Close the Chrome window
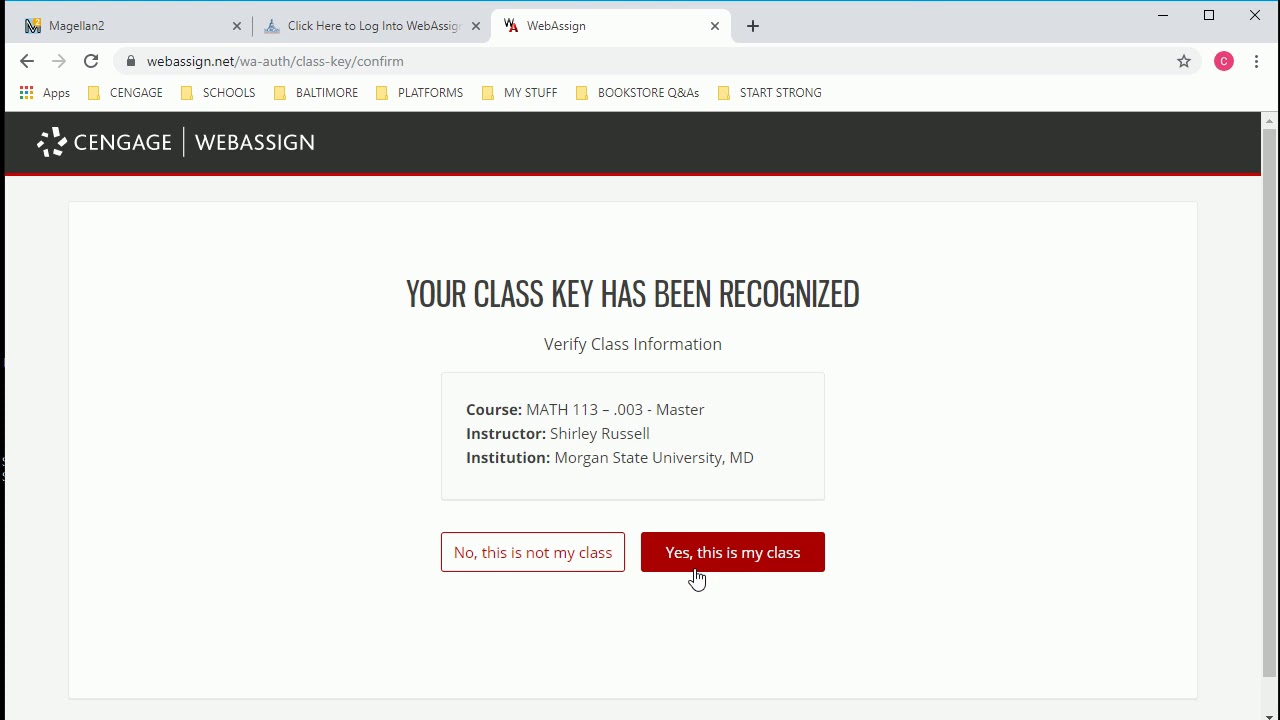 (1255, 15)
